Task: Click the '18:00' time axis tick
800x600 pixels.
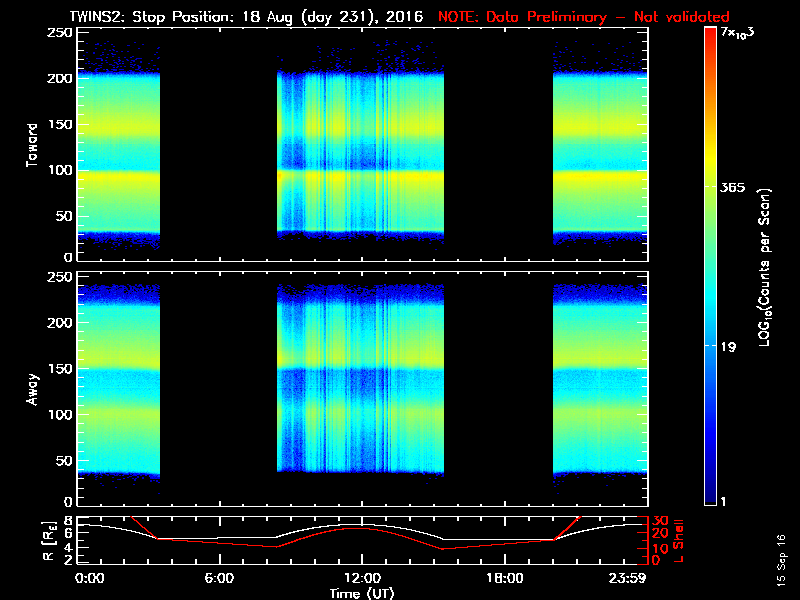Action: [x=504, y=578]
